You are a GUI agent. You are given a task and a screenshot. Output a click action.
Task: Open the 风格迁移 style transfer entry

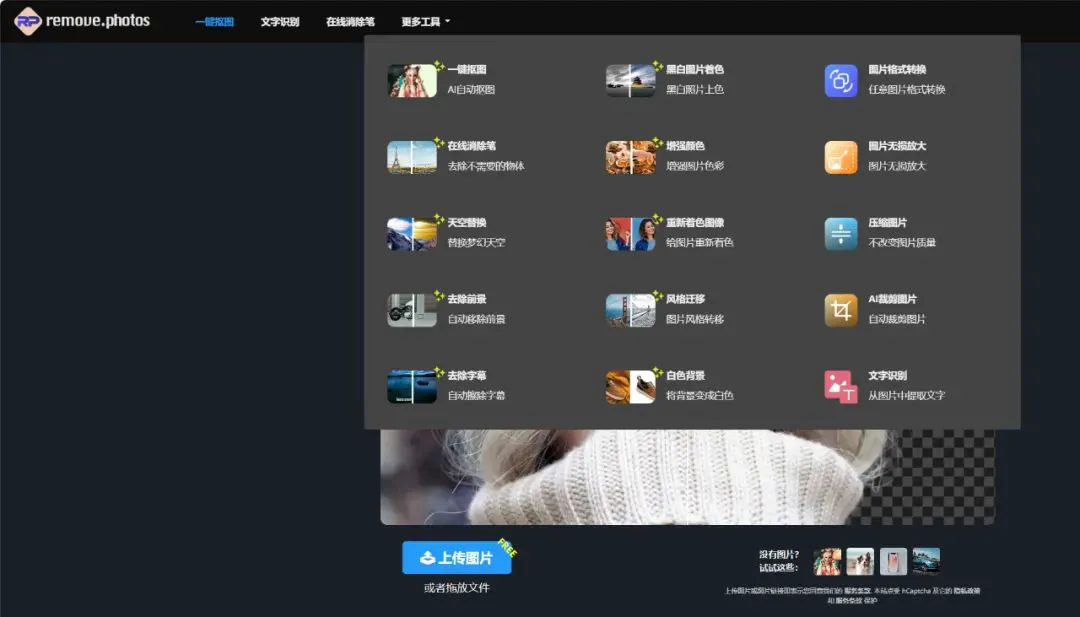pos(686,299)
